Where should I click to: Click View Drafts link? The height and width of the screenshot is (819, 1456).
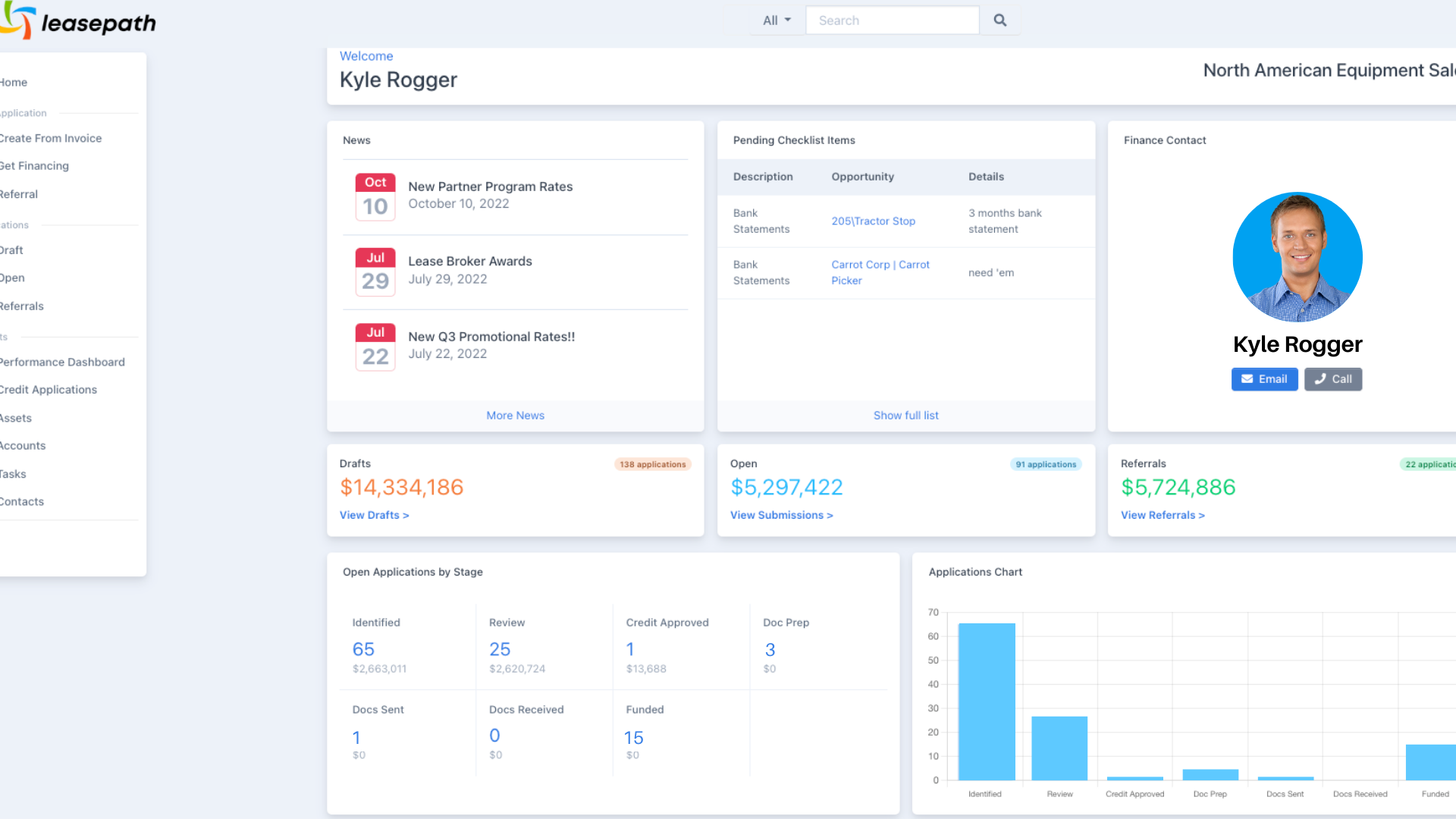(374, 516)
